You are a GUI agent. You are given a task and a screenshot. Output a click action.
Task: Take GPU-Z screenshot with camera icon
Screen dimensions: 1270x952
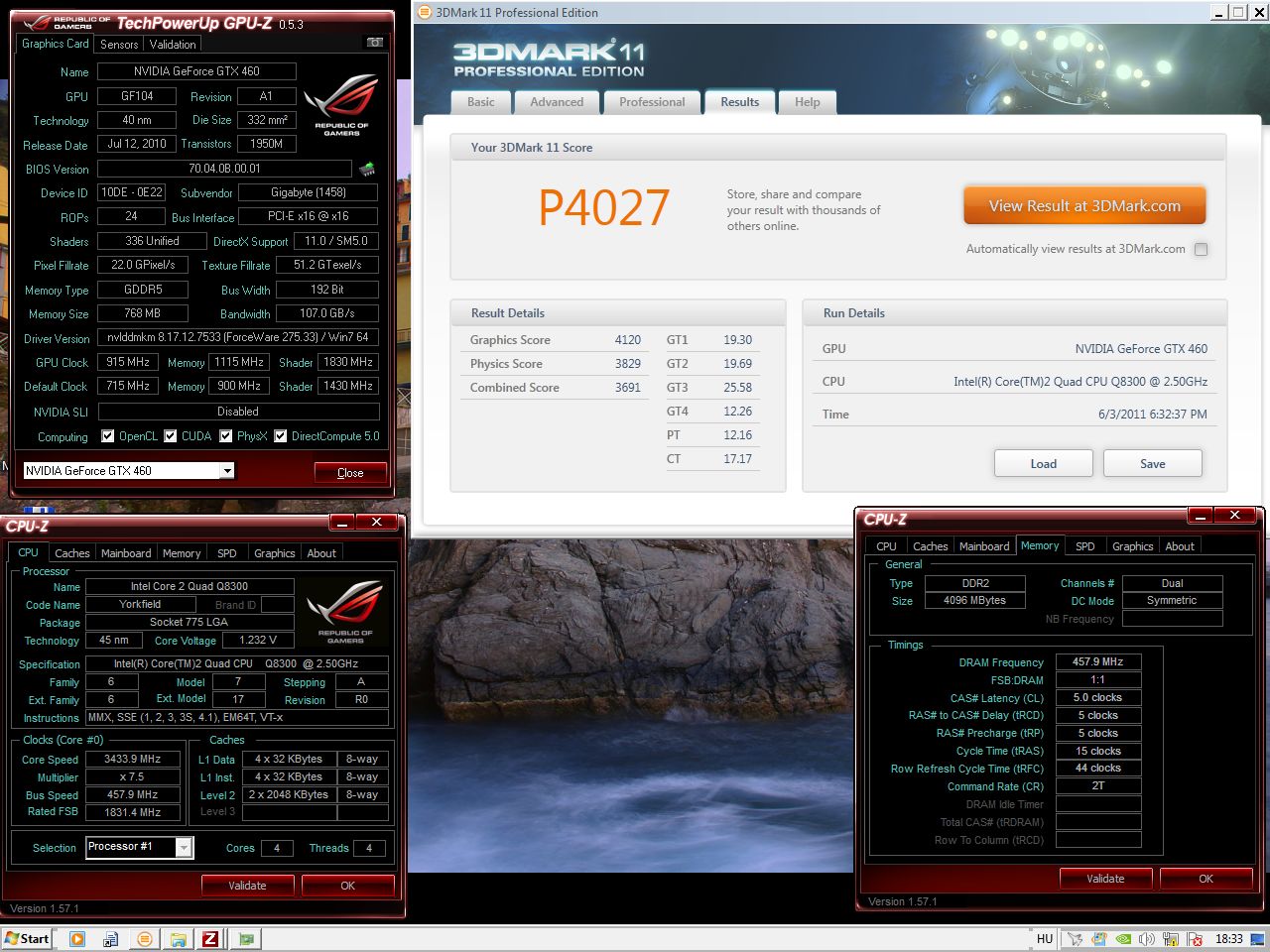374,43
